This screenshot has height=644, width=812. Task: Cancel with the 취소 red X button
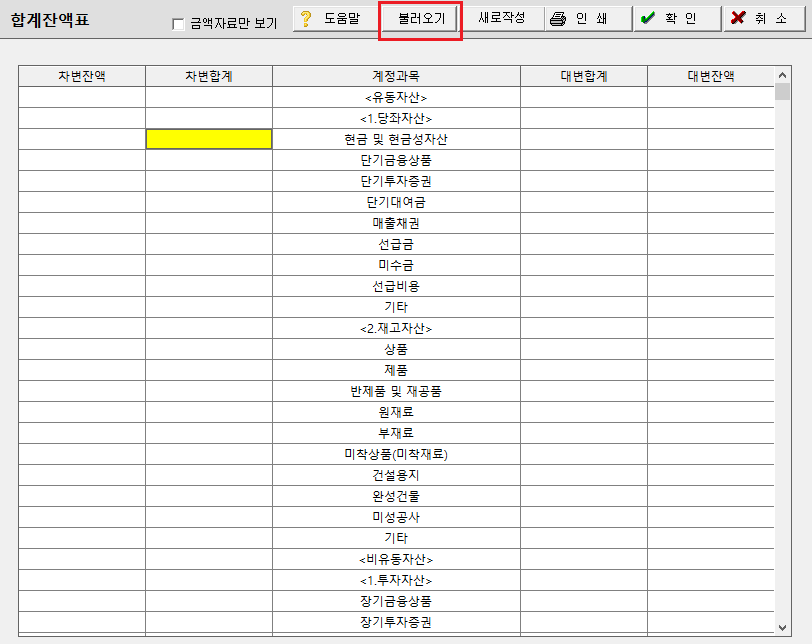click(x=764, y=19)
